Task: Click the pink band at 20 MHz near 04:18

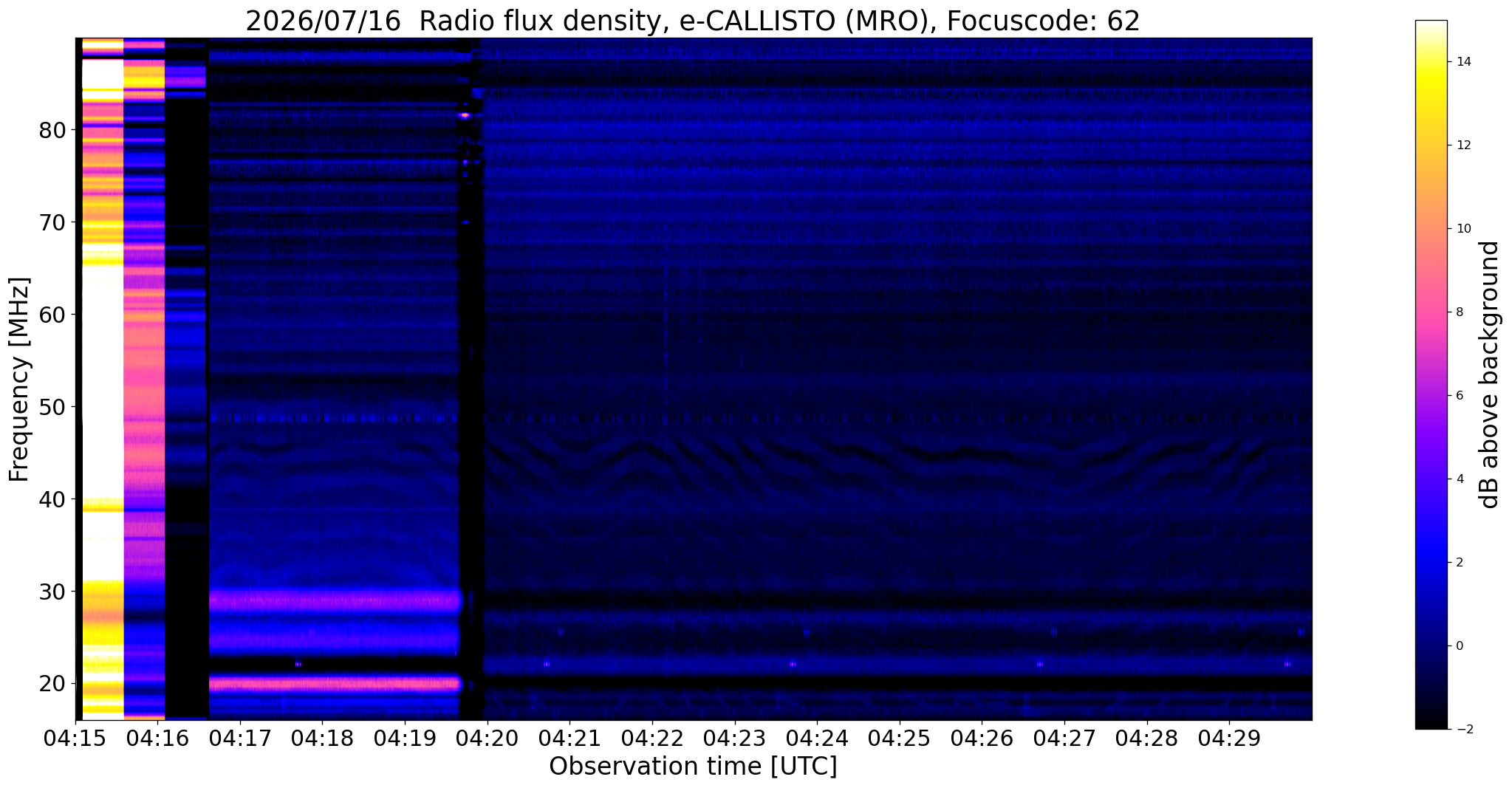Action: [334, 683]
